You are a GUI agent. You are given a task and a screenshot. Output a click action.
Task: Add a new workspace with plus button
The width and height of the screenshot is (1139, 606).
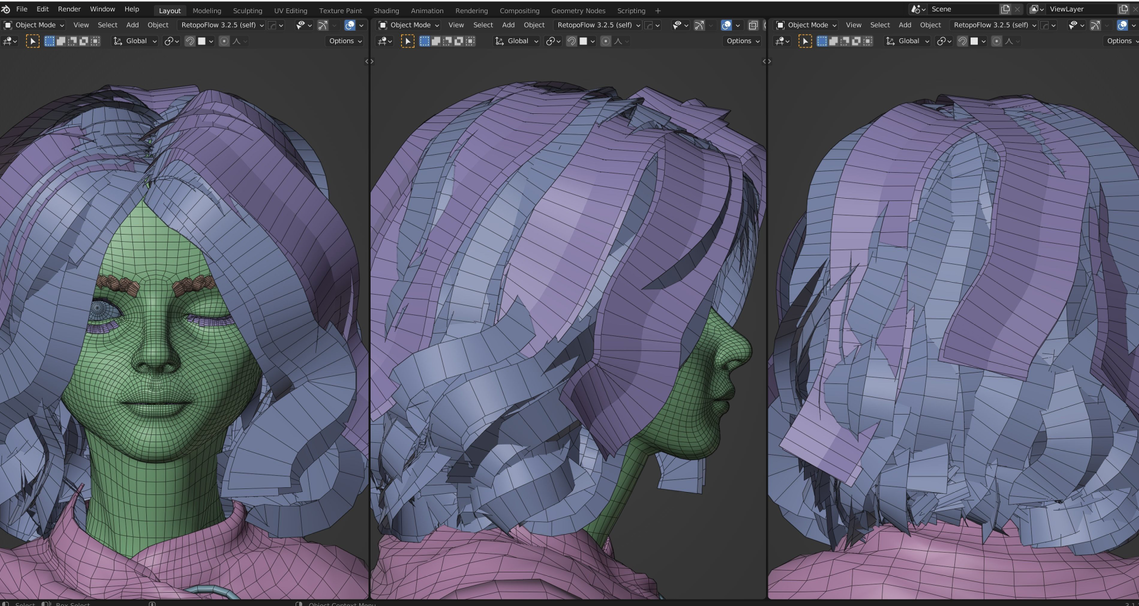[x=658, y=11]
